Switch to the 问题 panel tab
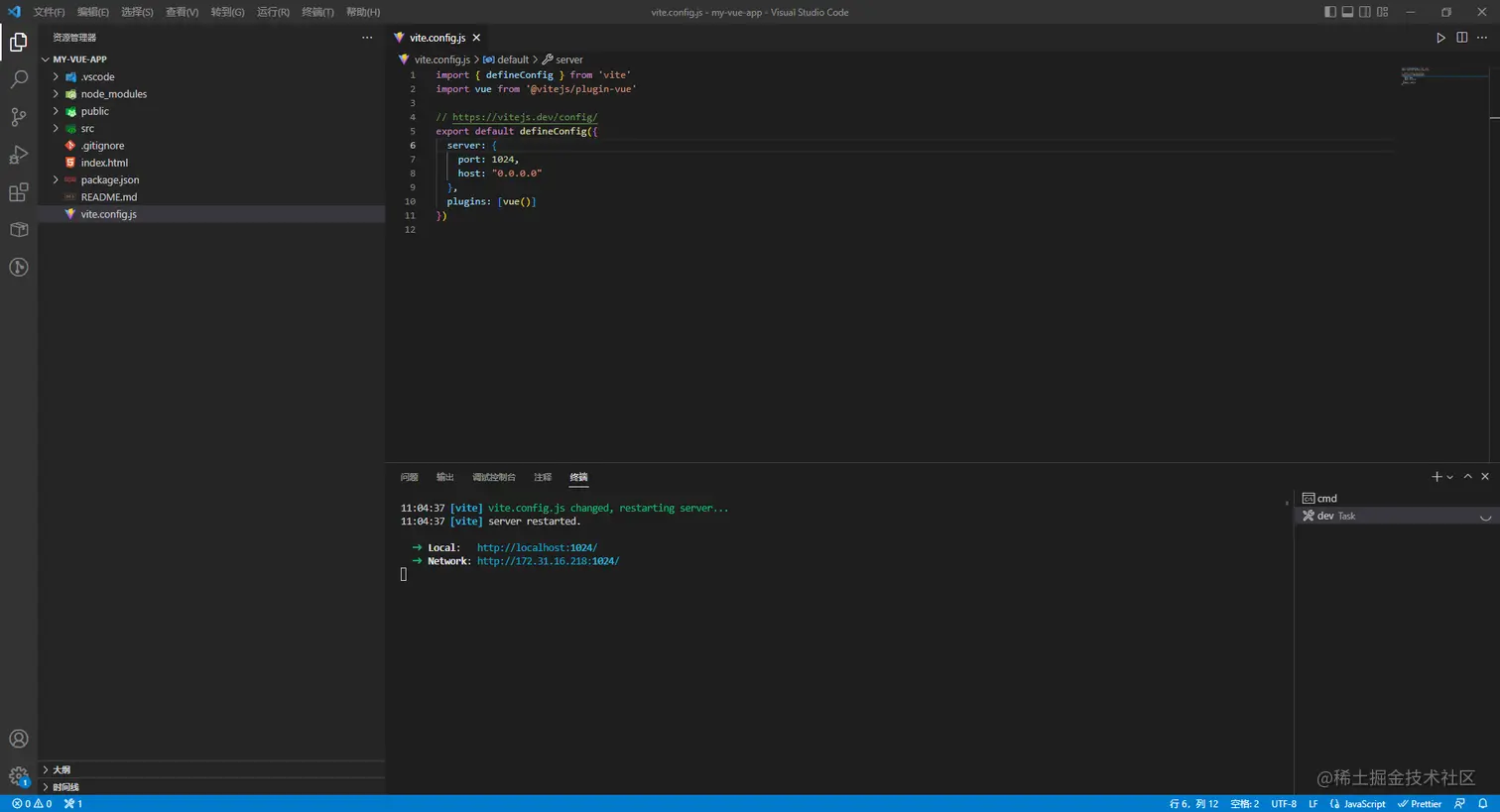 [x=409, y=477]
